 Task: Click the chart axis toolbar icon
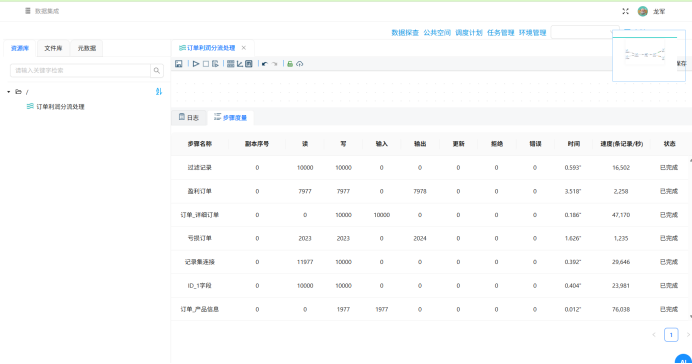coord(240,64)
